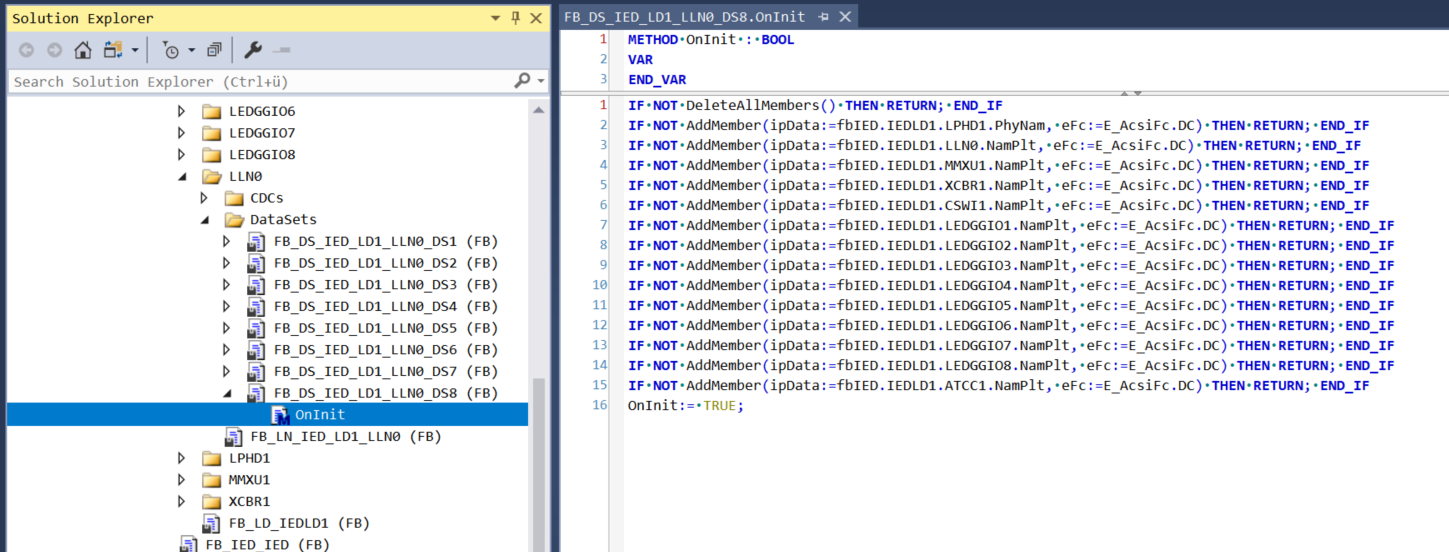Screen dimensions: 1449x552
Task: Click the Collapse All icon
Action: click(x=214, y=50)
